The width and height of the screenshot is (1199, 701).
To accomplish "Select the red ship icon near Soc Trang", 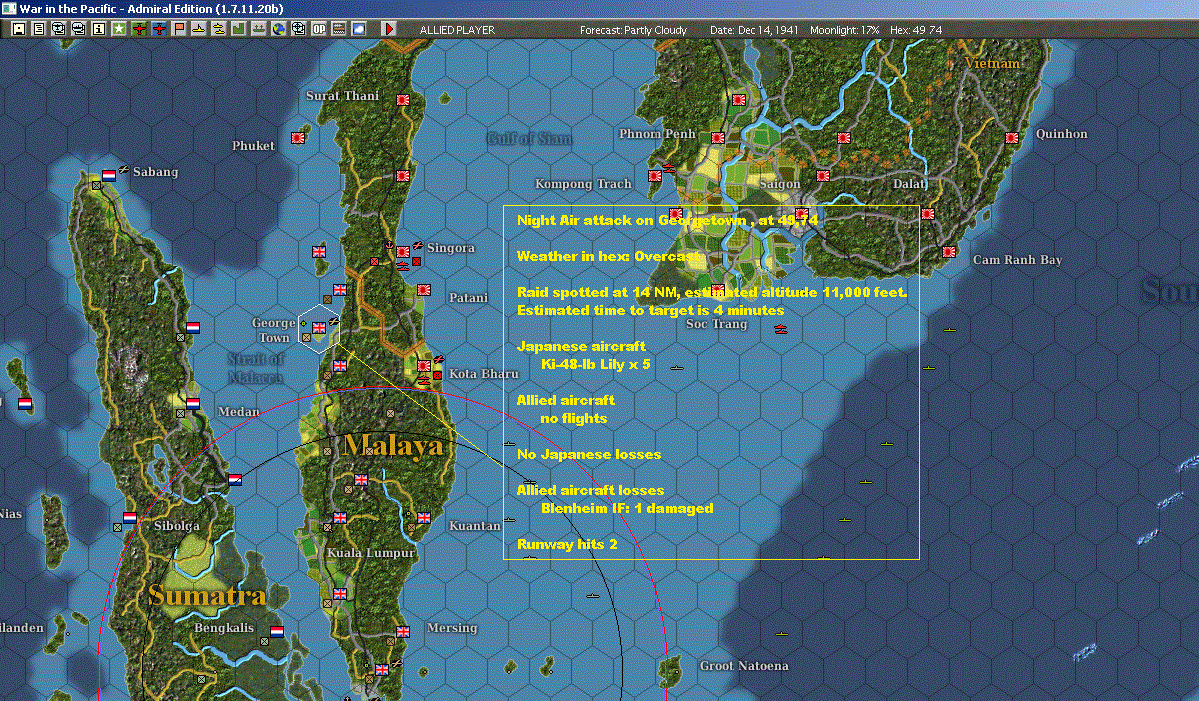I will (780, 329).
